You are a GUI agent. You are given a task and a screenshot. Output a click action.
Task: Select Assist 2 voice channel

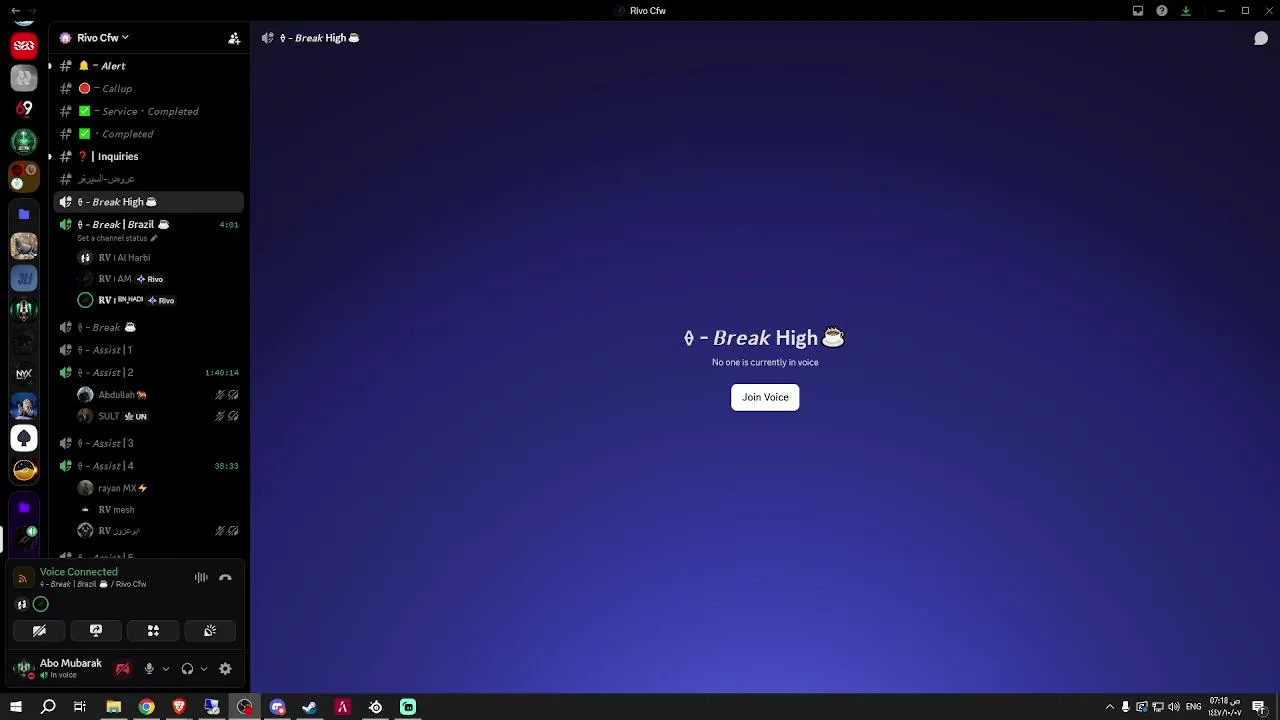(148, 373)
